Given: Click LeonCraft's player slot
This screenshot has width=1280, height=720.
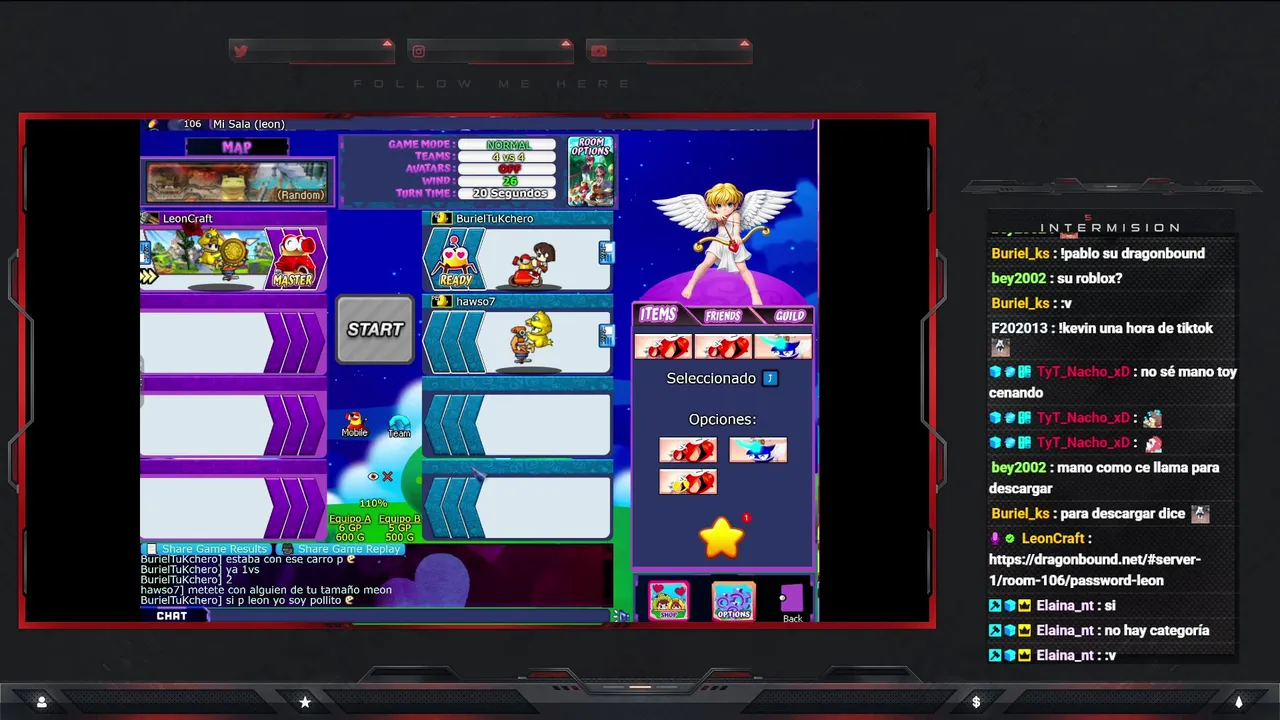Looking at the screenshot, I should tap(233, 251).
